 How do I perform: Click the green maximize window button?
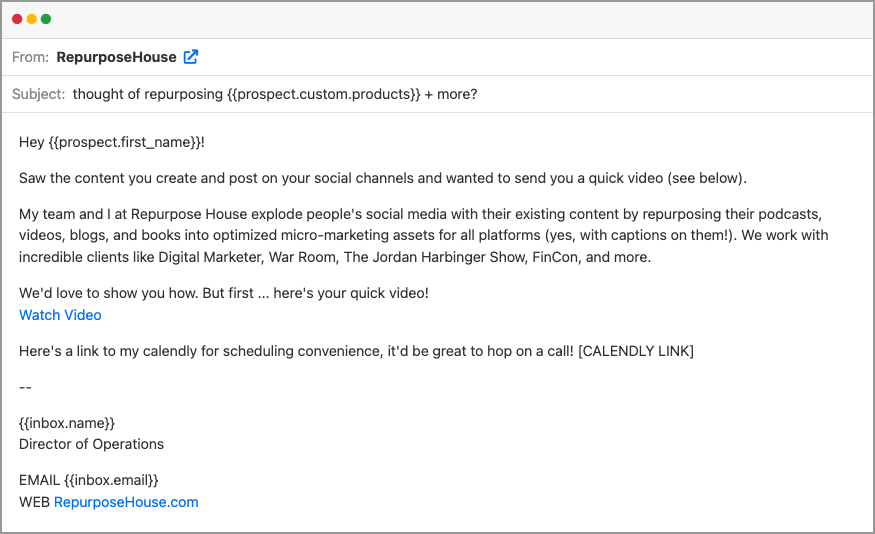(x=46, y=19)
